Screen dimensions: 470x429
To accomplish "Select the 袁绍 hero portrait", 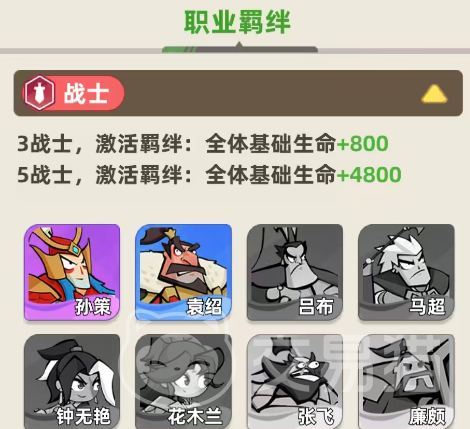I will pos(183,272).
